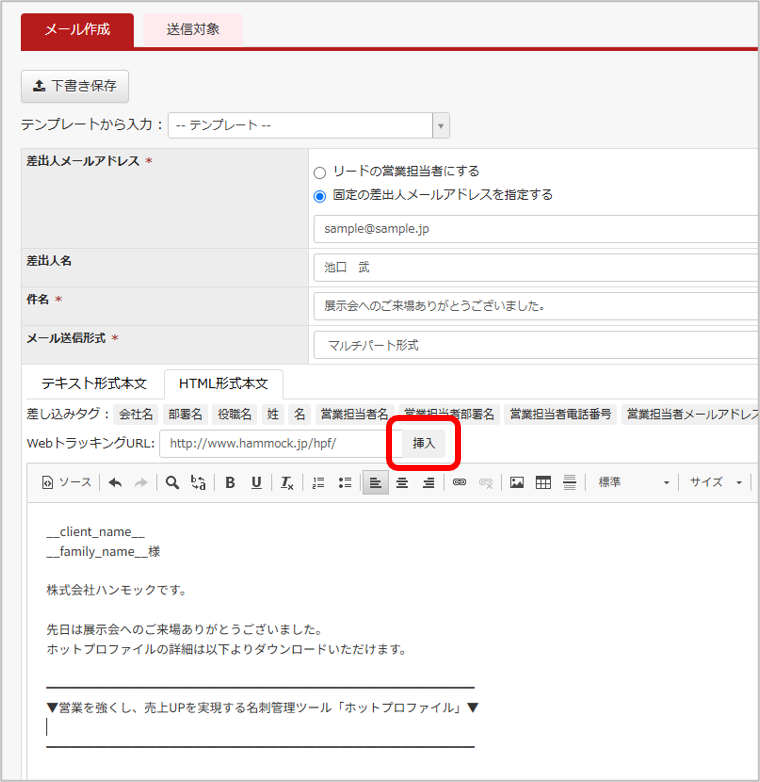Open the 標準 format dropdown

(x=633, y=482)
